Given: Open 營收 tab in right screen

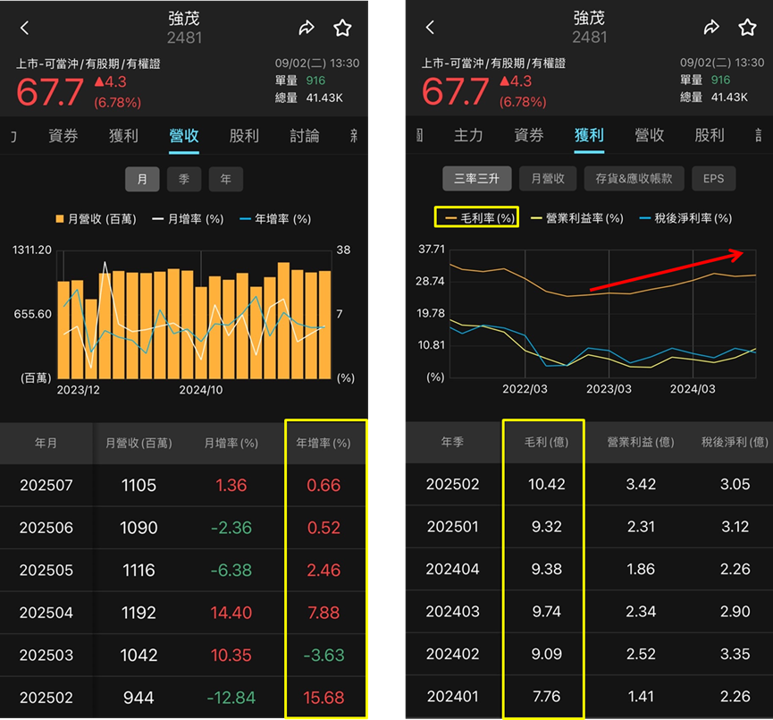Looking at the screenshot, I should [x=649, y=135].
